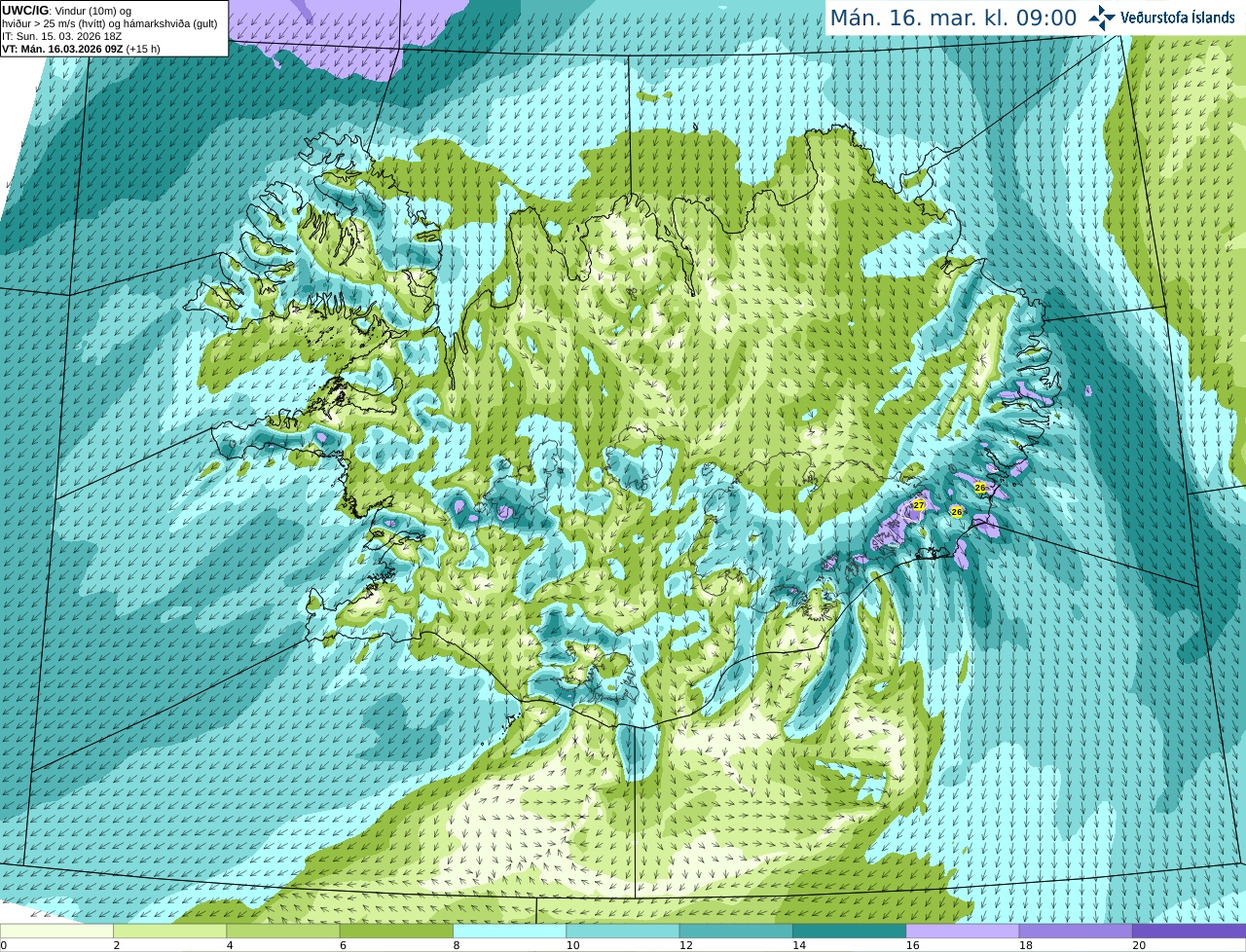
Task: Pick the teal legend swatch between 12 and 14
Action: pyautogui.click(x=736, y=931)
